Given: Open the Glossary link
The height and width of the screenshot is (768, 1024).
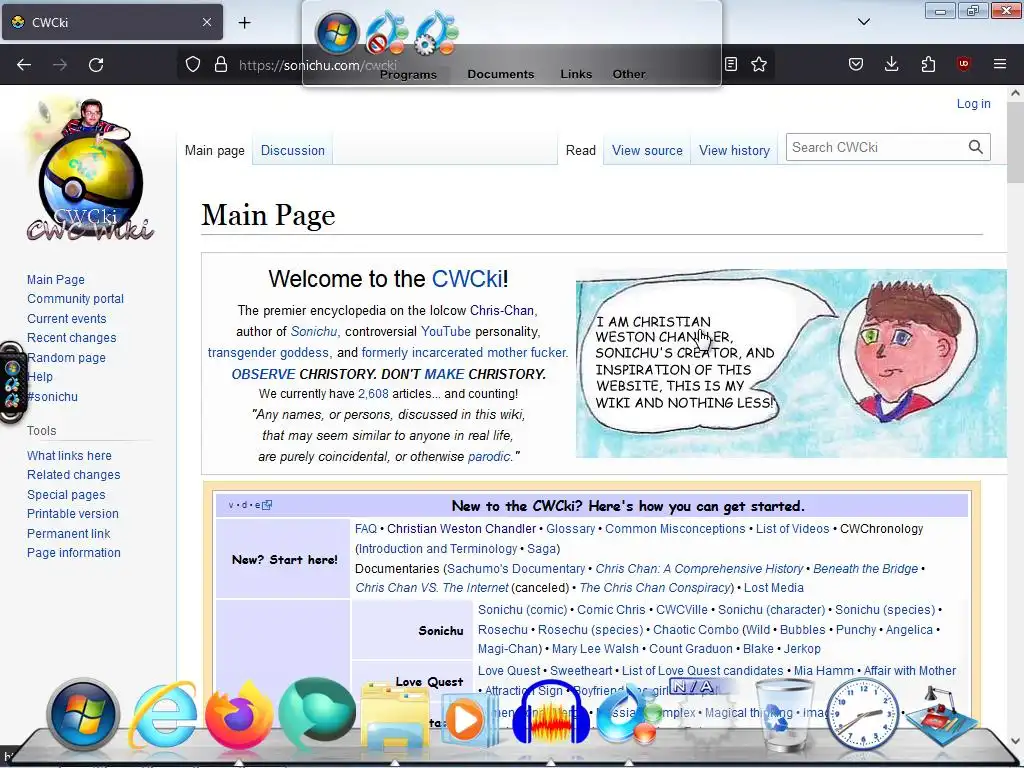Looking at the screenshot, I should pos(570,529).
